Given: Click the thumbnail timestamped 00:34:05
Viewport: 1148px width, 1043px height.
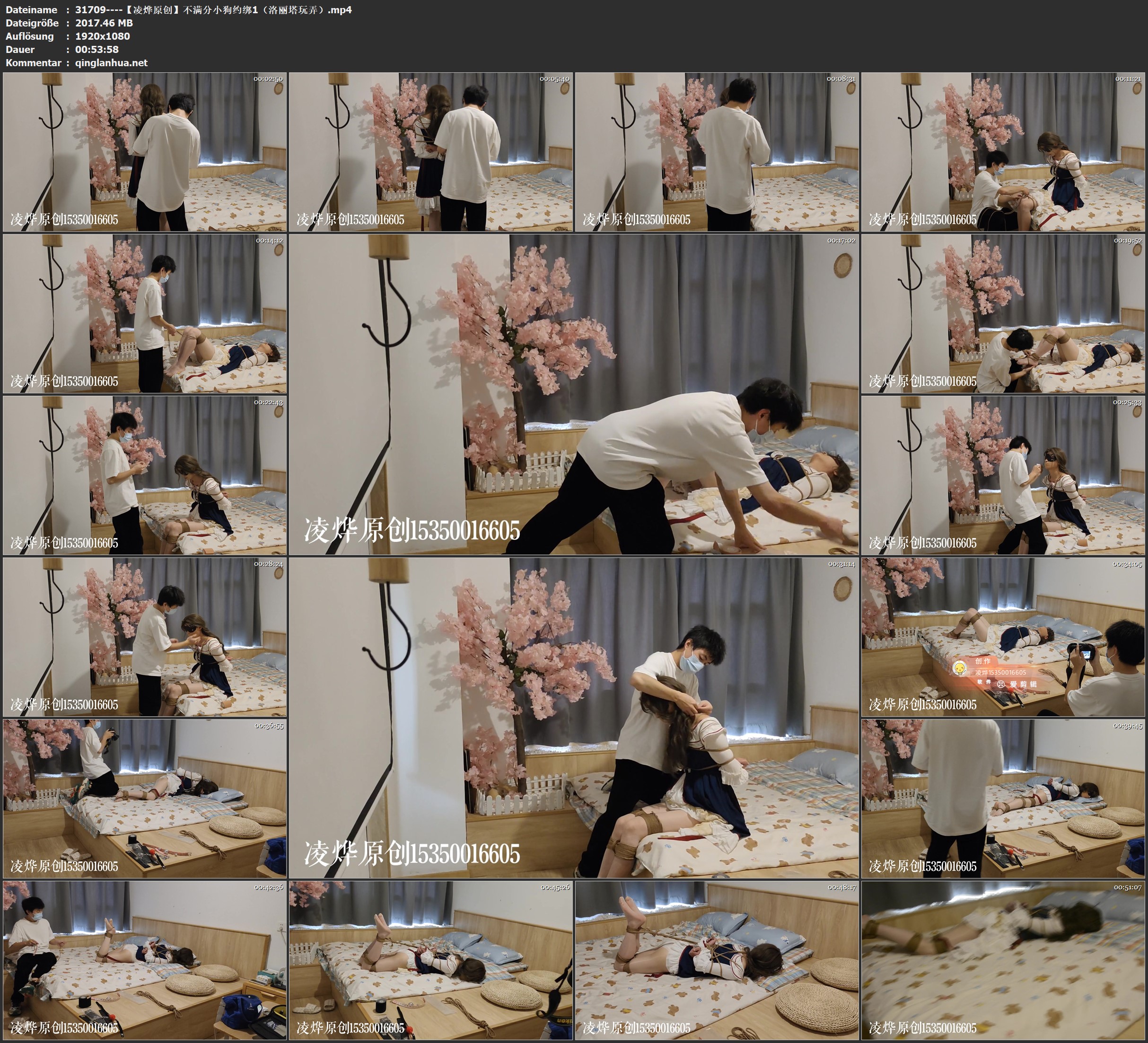Looking at the screenshot, I should [x=1003, y=637].
